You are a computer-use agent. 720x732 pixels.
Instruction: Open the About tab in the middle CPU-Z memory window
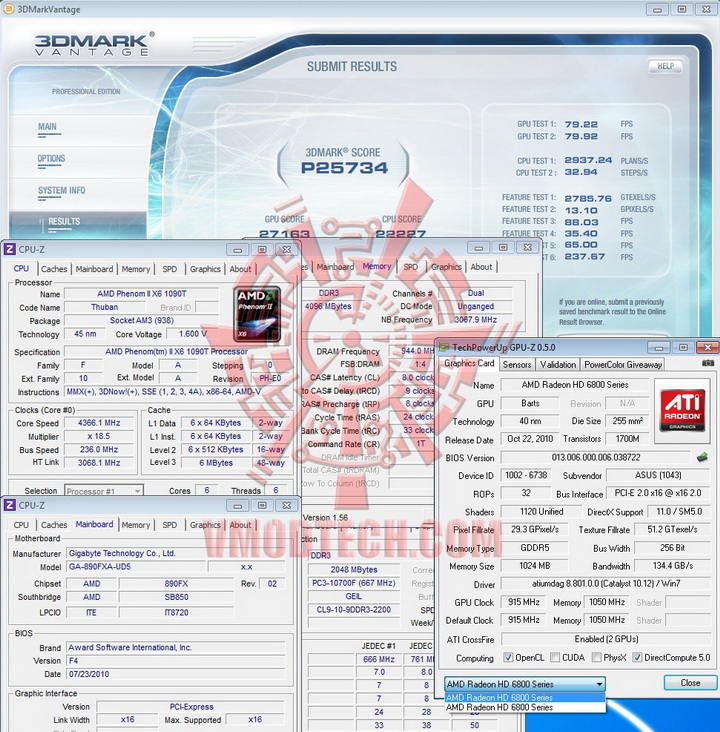tap(481, 267)
